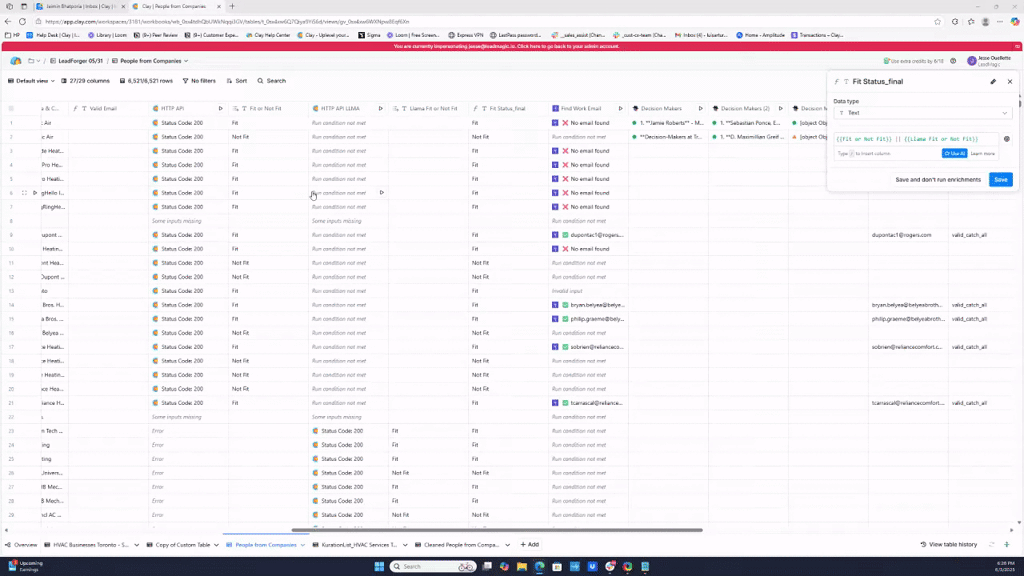Click play icon on Find Work Email column
This screenshot has width=1024, height=576.
click(x=620, y=108)
